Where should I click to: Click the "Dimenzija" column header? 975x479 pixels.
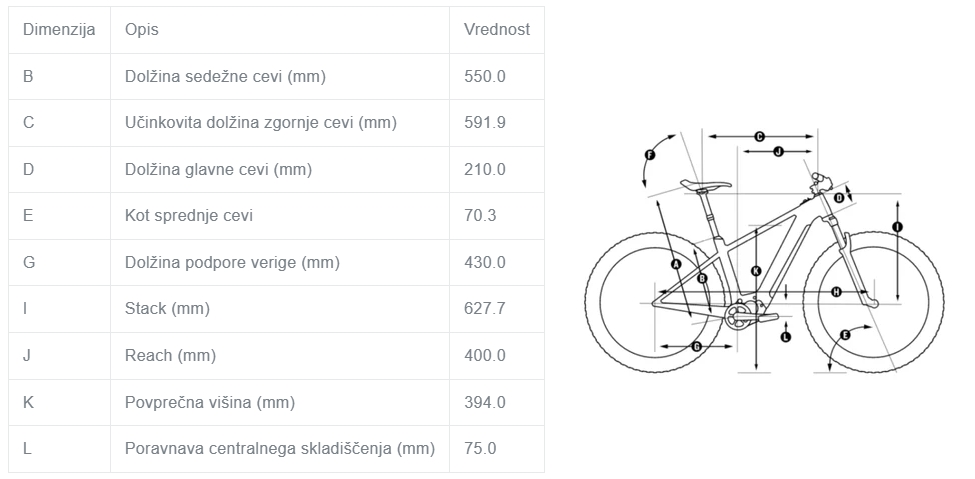[x=59, y=29]
